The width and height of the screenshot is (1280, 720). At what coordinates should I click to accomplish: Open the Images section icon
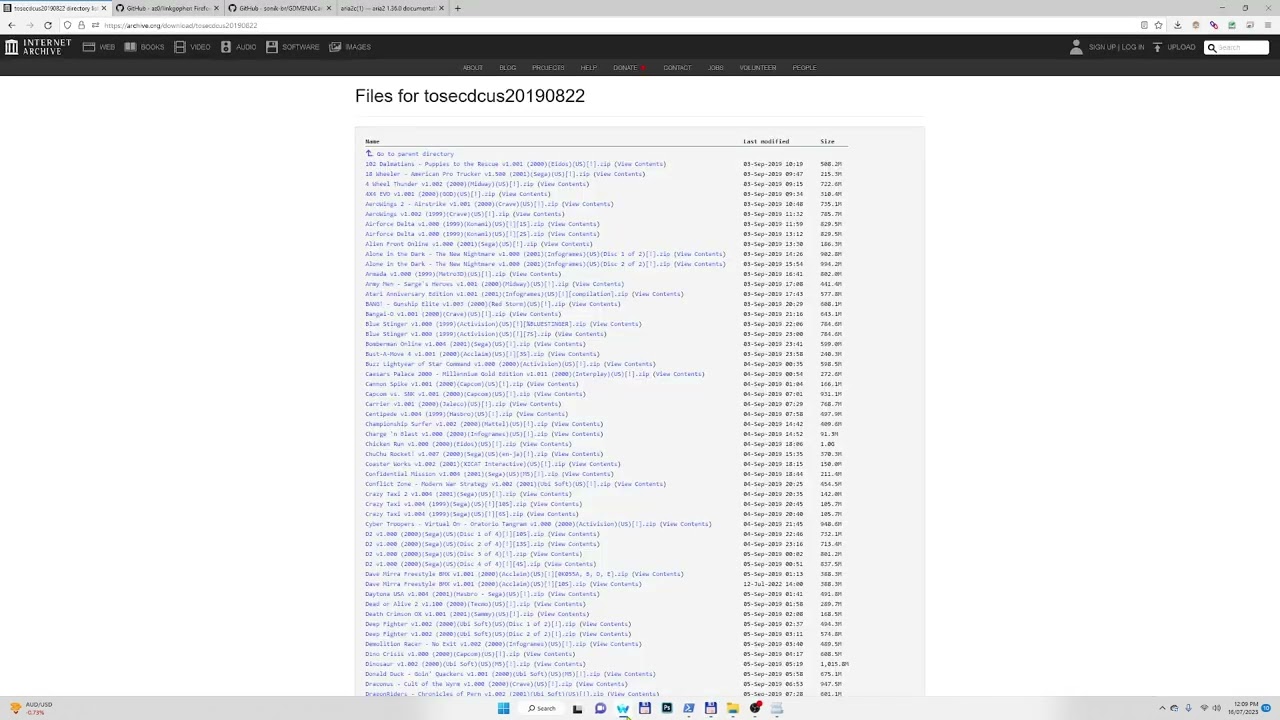pos(335,47)
